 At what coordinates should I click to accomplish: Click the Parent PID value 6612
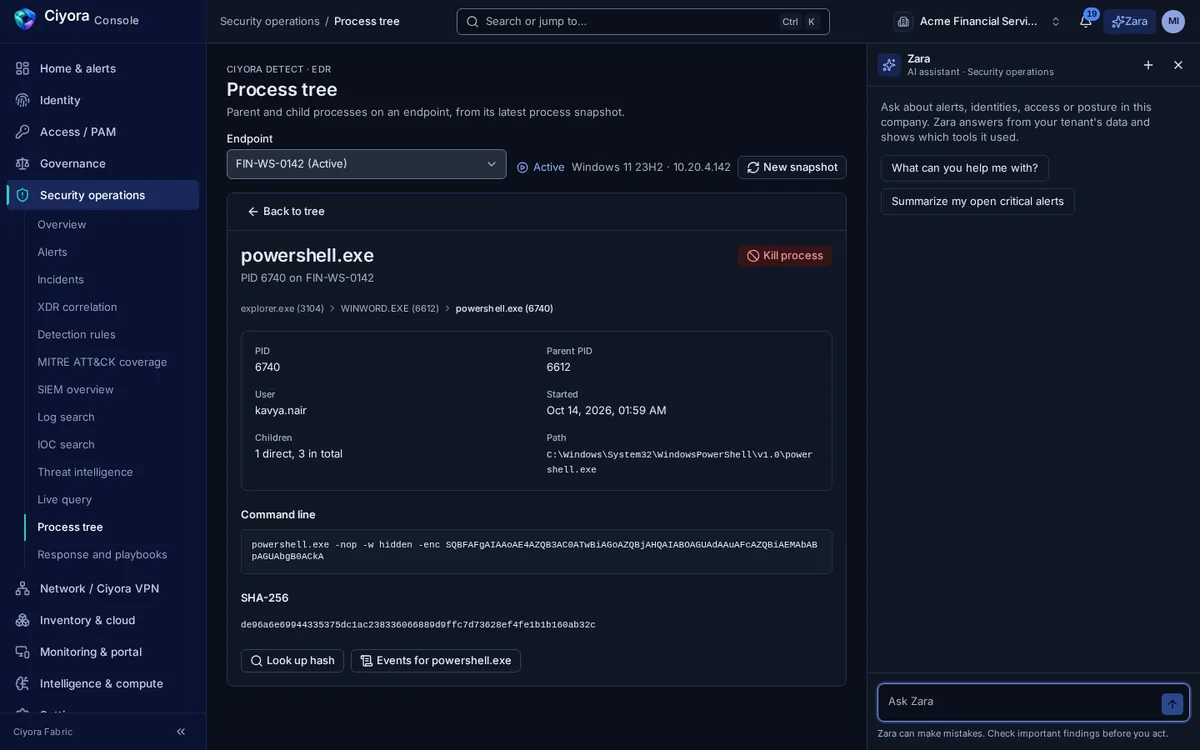(x=558, y=367)
